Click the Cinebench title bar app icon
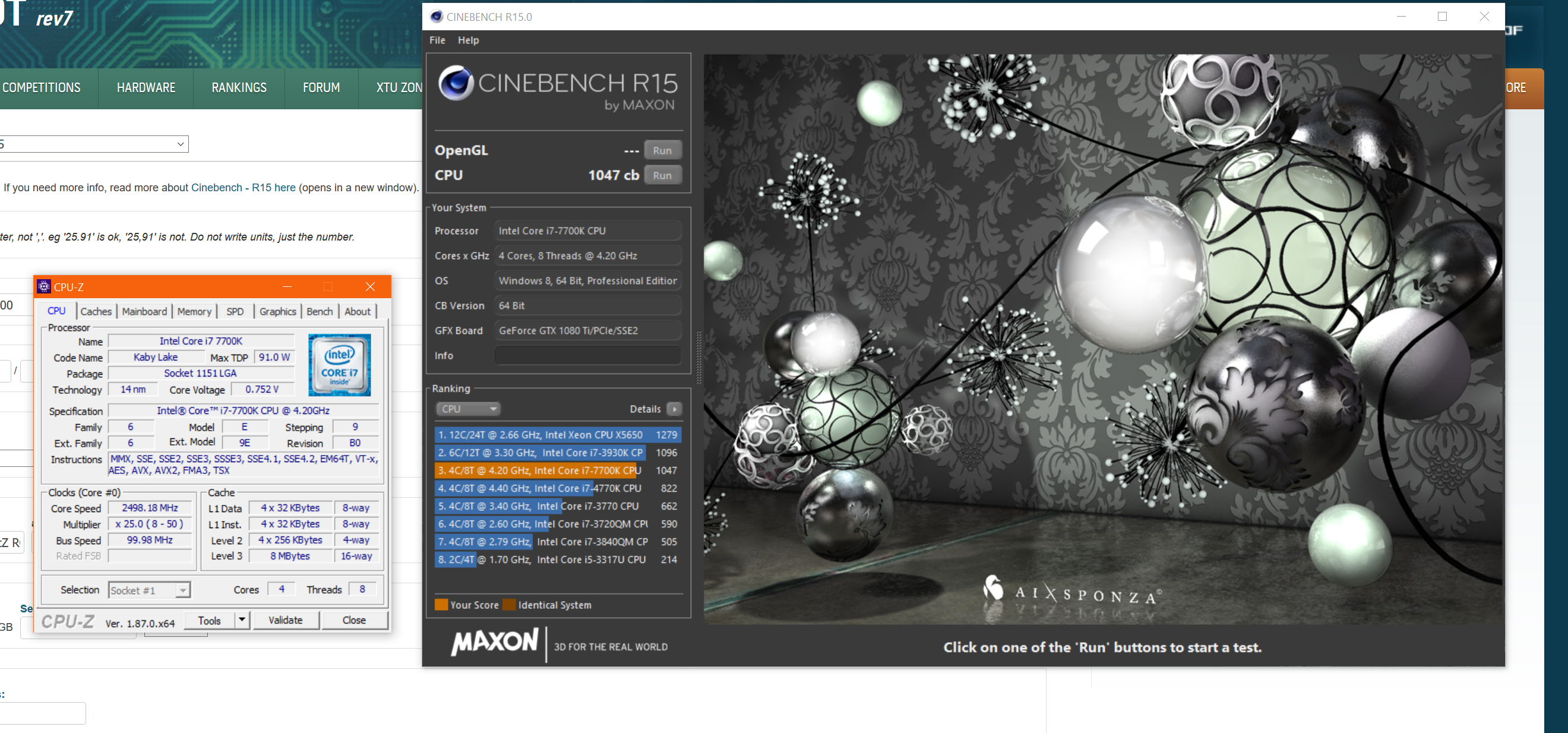The width and height of the screenshot is (1568, 733). (x=437, y=17)
